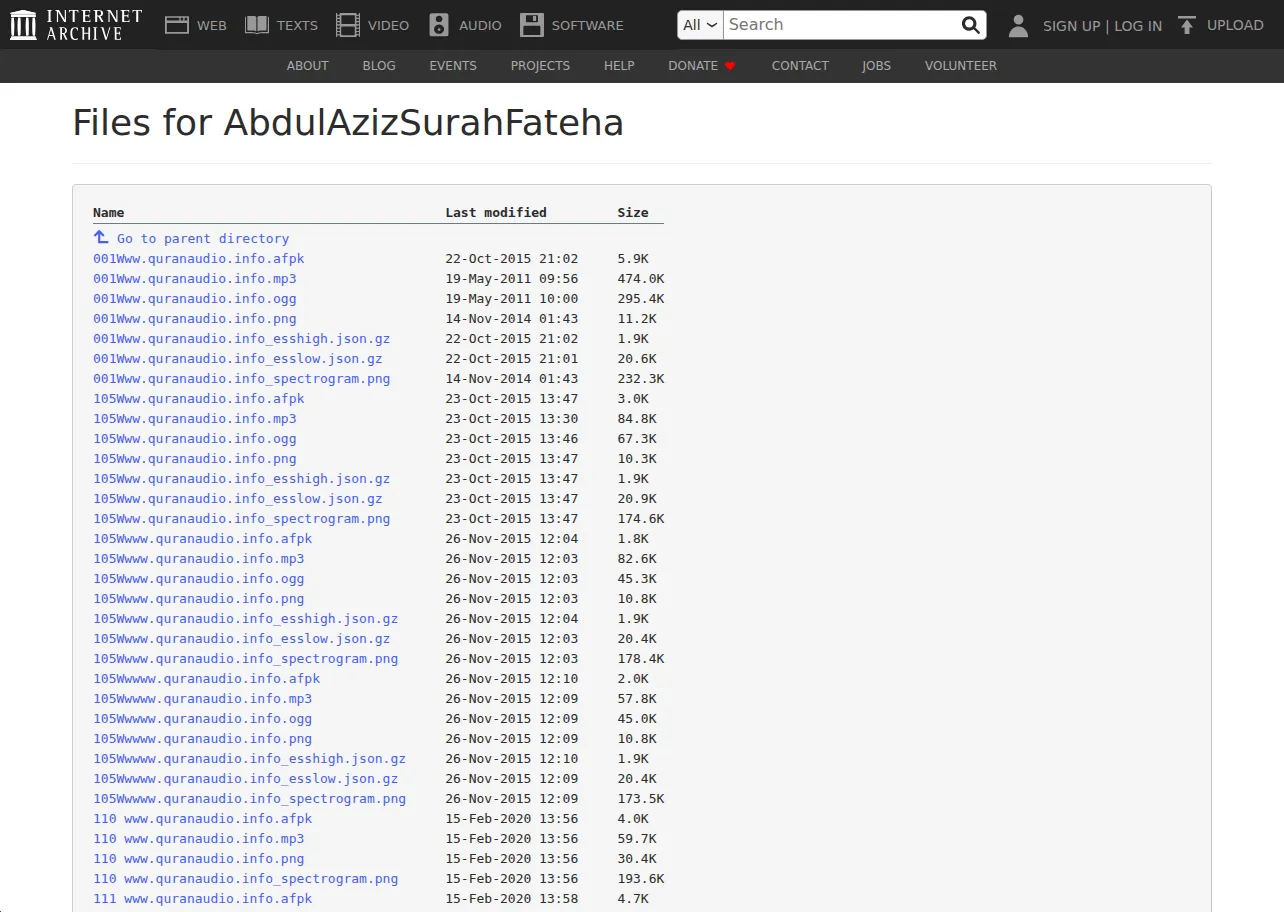1284x912 pixels.
Task: Open 105Www.quranaudio.info.afpk file
Action: (x=199, y=399)
